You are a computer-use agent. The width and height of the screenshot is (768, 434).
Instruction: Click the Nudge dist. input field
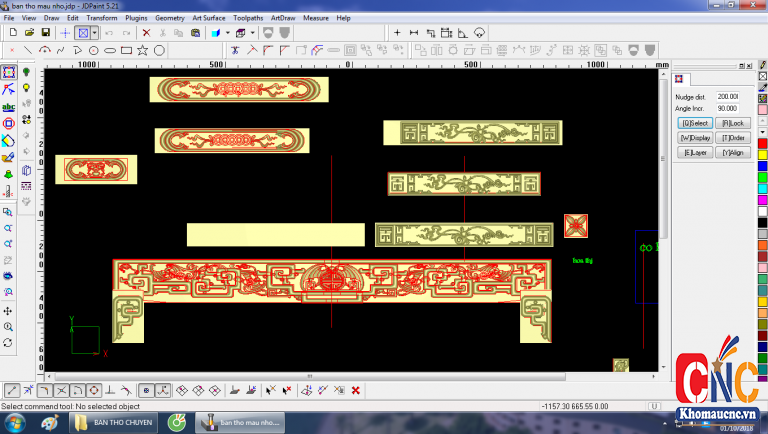click(727, 96)
